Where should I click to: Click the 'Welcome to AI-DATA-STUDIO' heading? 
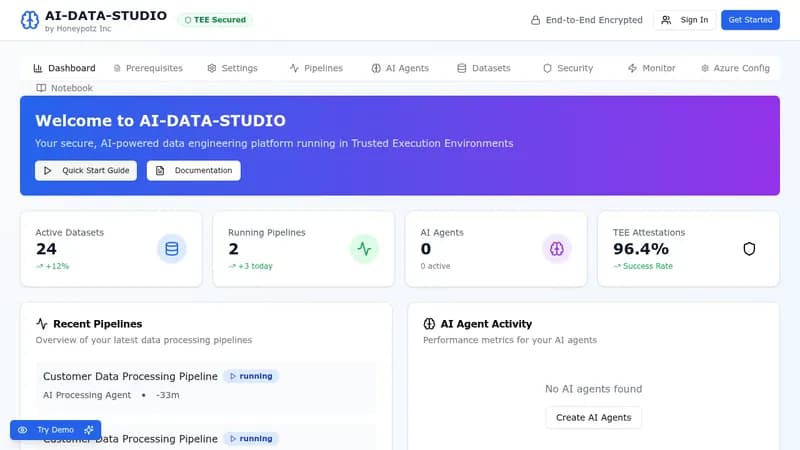[160, 120]
